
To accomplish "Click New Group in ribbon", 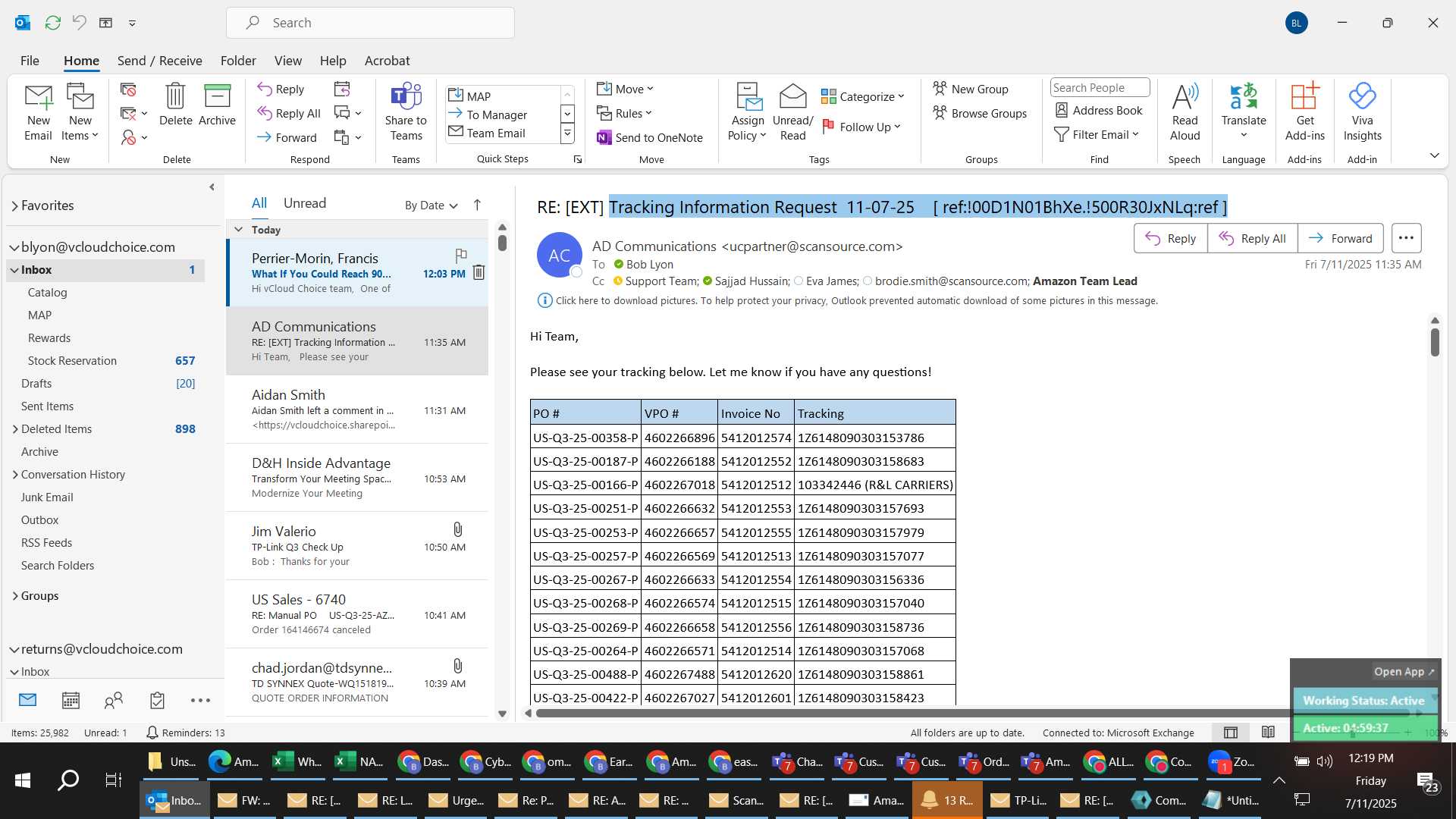I will click(x=970, y=89).
